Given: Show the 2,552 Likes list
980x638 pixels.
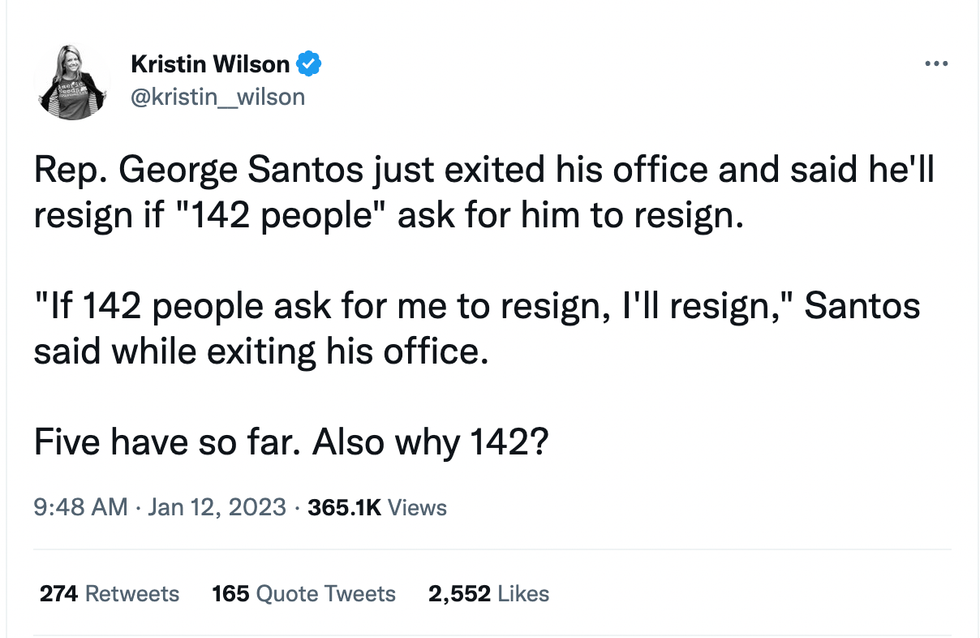Looking at the screenshot, I should (x=488, y=593).
